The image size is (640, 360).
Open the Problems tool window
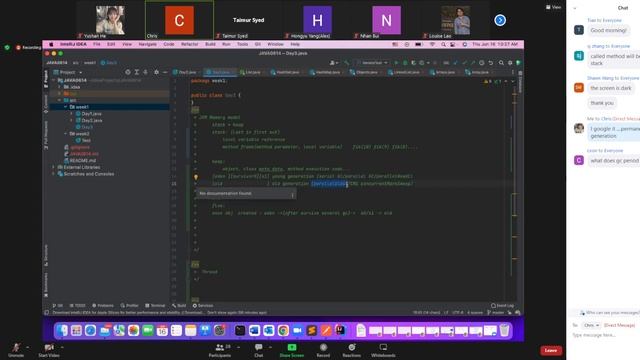pyautogui.click(x=103, y=305)
